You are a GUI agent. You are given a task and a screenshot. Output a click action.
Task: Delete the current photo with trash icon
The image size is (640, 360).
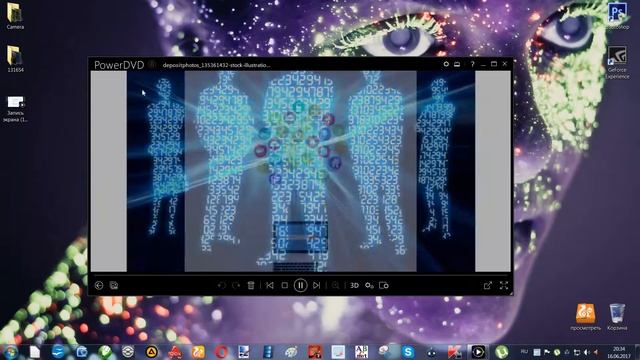coord(251,285)
